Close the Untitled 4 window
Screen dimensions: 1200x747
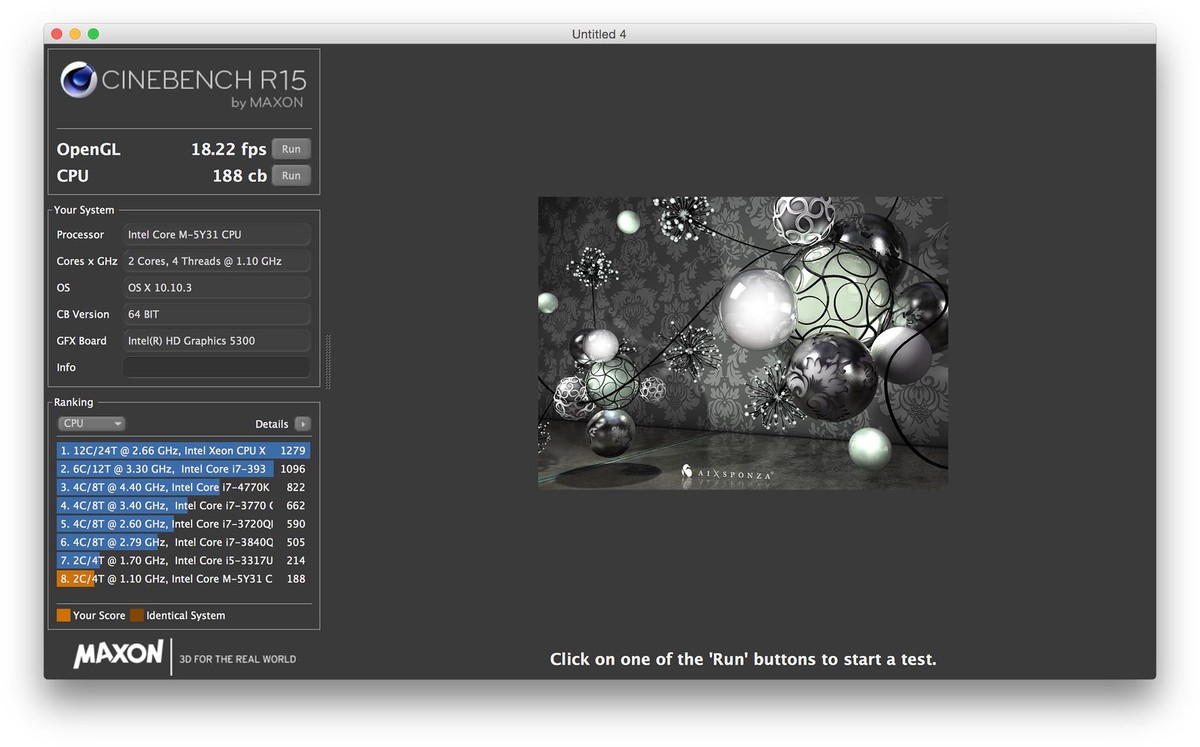(x=57, y=34)
